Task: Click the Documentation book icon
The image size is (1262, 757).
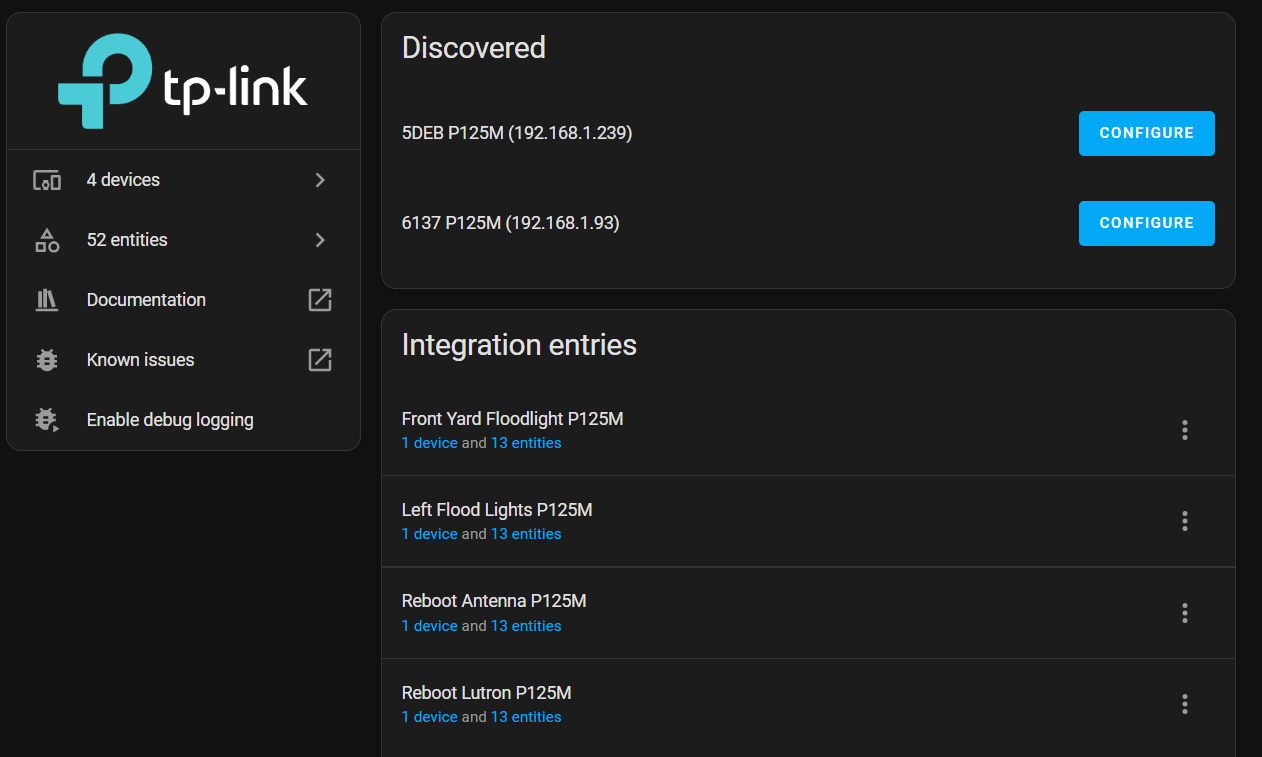Action: point(46,300)
